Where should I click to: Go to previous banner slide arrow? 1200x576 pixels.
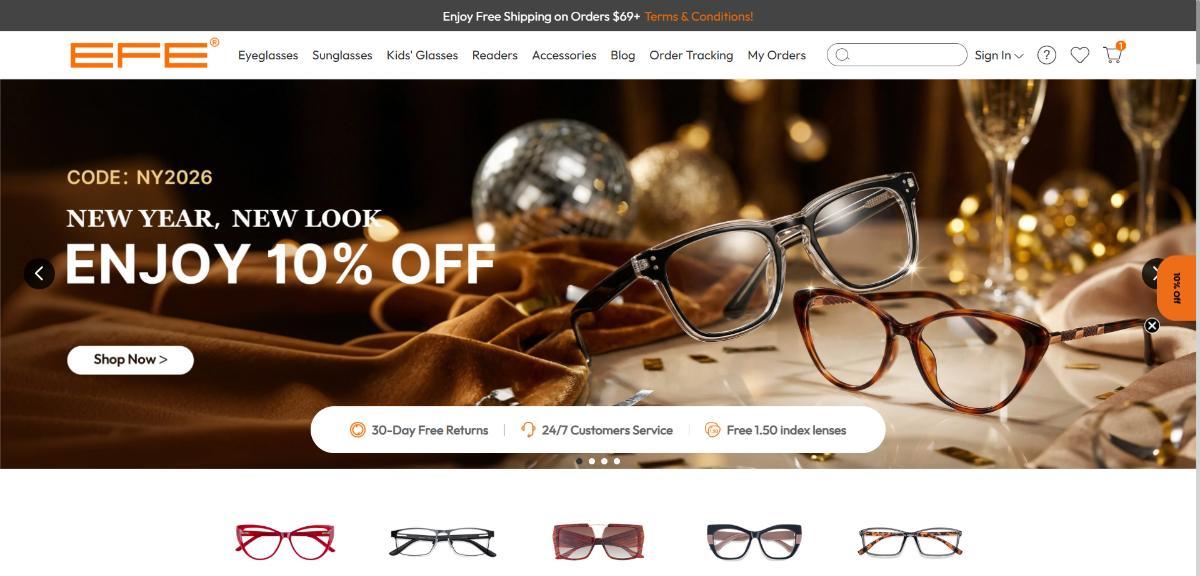point(39,273)
